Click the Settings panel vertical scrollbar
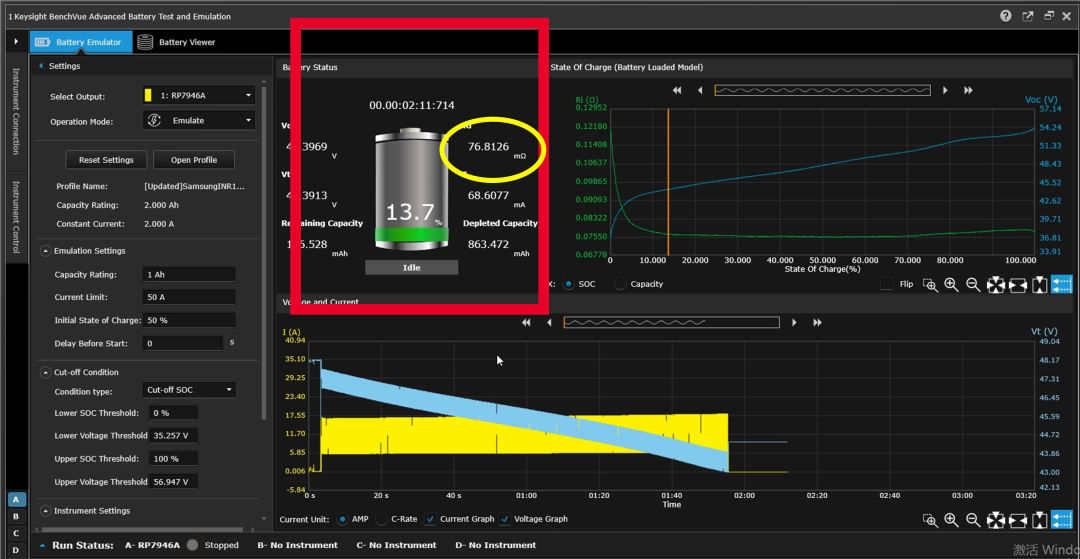Viewport: 1080px width, 559px height. pyautogui.click(x=264, y=255)
